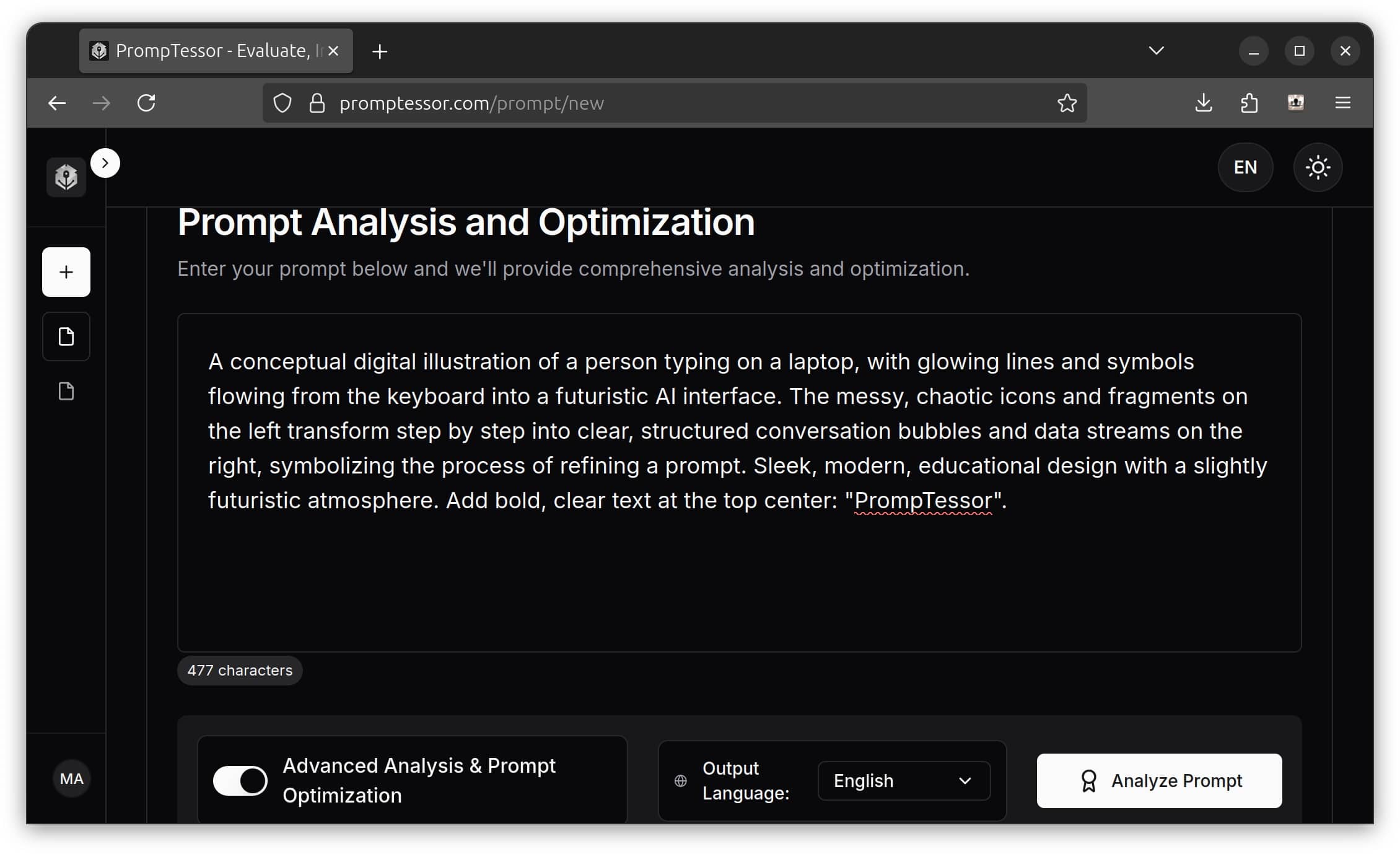1400x854 pixels.
Task: Toggle Advanced Analysis & Prompt Optimization switch
Action: (x=240, y=780)
